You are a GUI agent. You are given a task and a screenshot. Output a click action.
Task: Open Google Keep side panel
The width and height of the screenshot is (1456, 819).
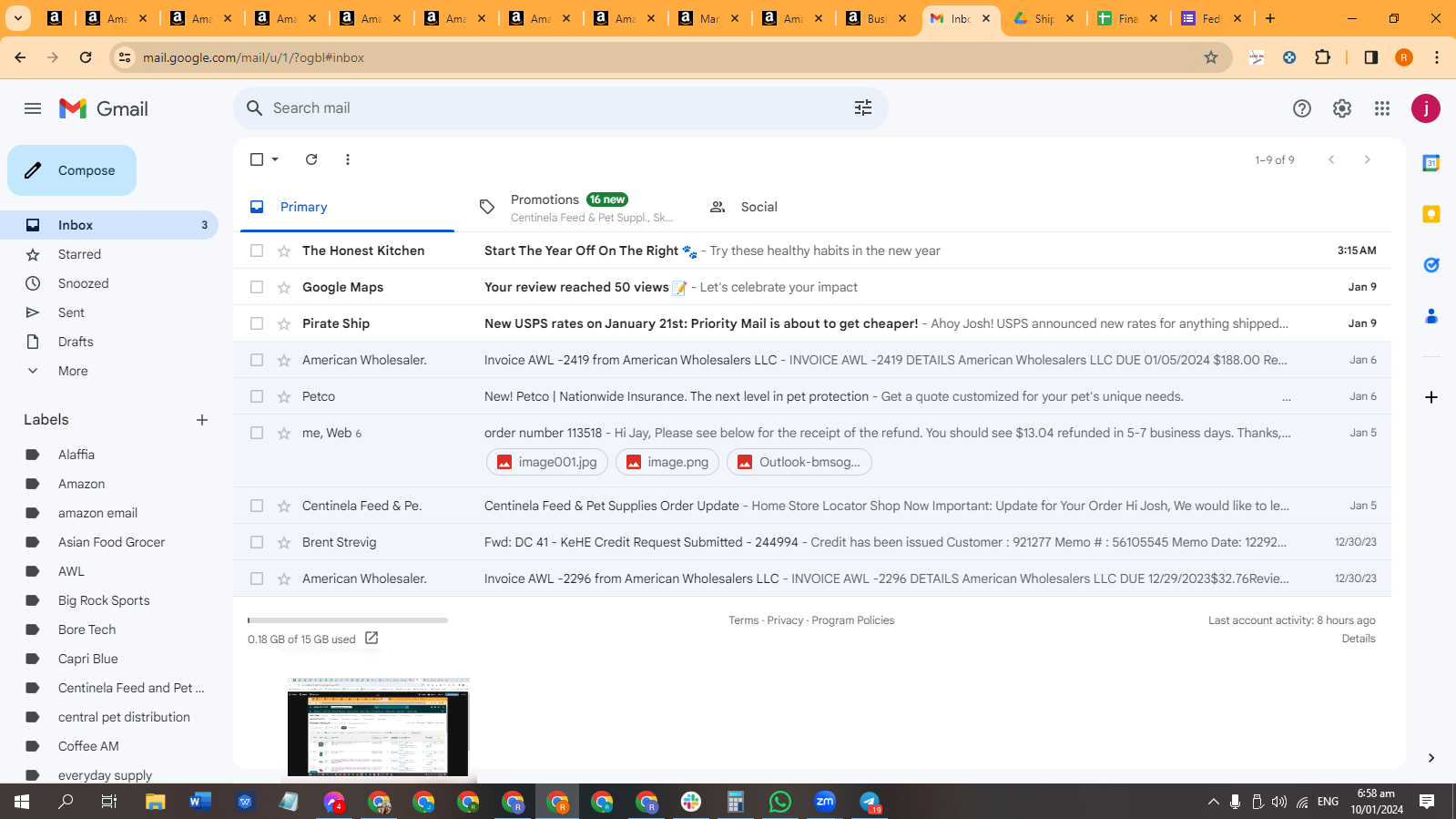click(1431, 214)
